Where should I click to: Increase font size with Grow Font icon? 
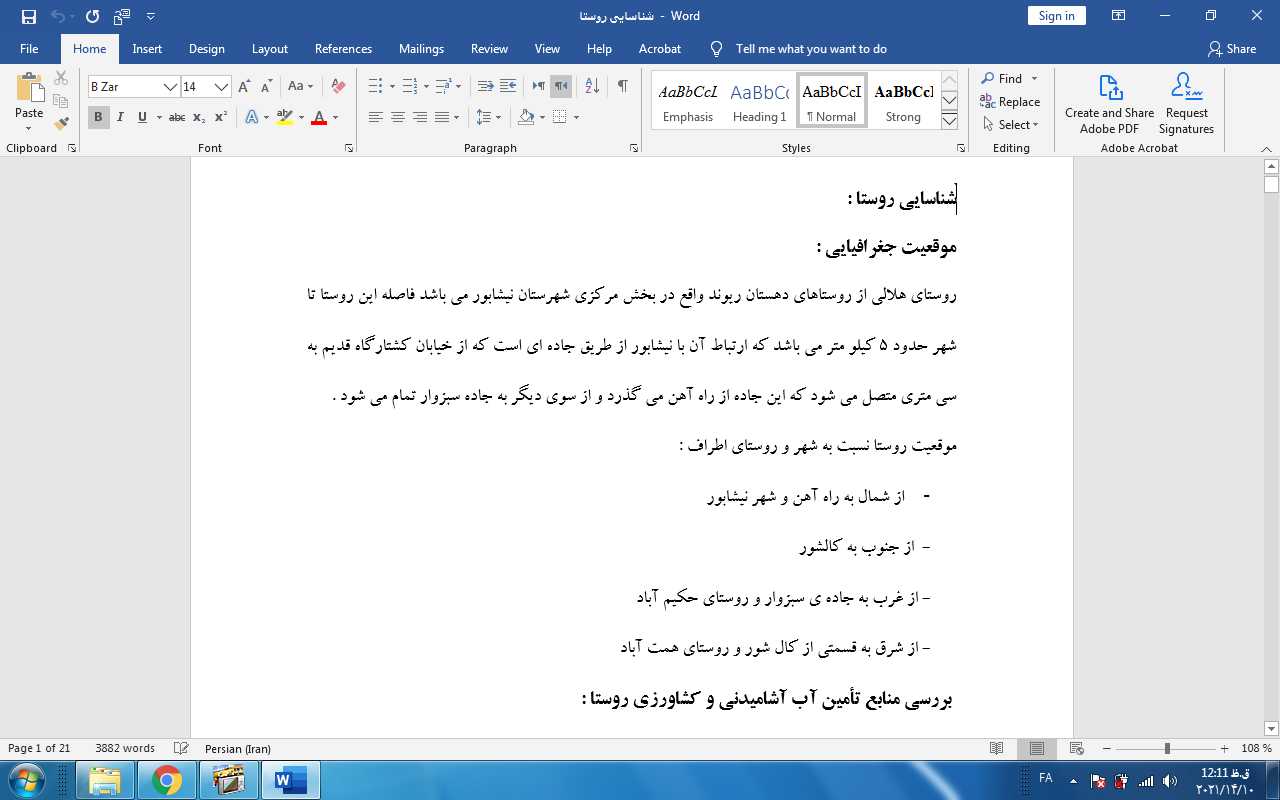(x=244, y=87)
